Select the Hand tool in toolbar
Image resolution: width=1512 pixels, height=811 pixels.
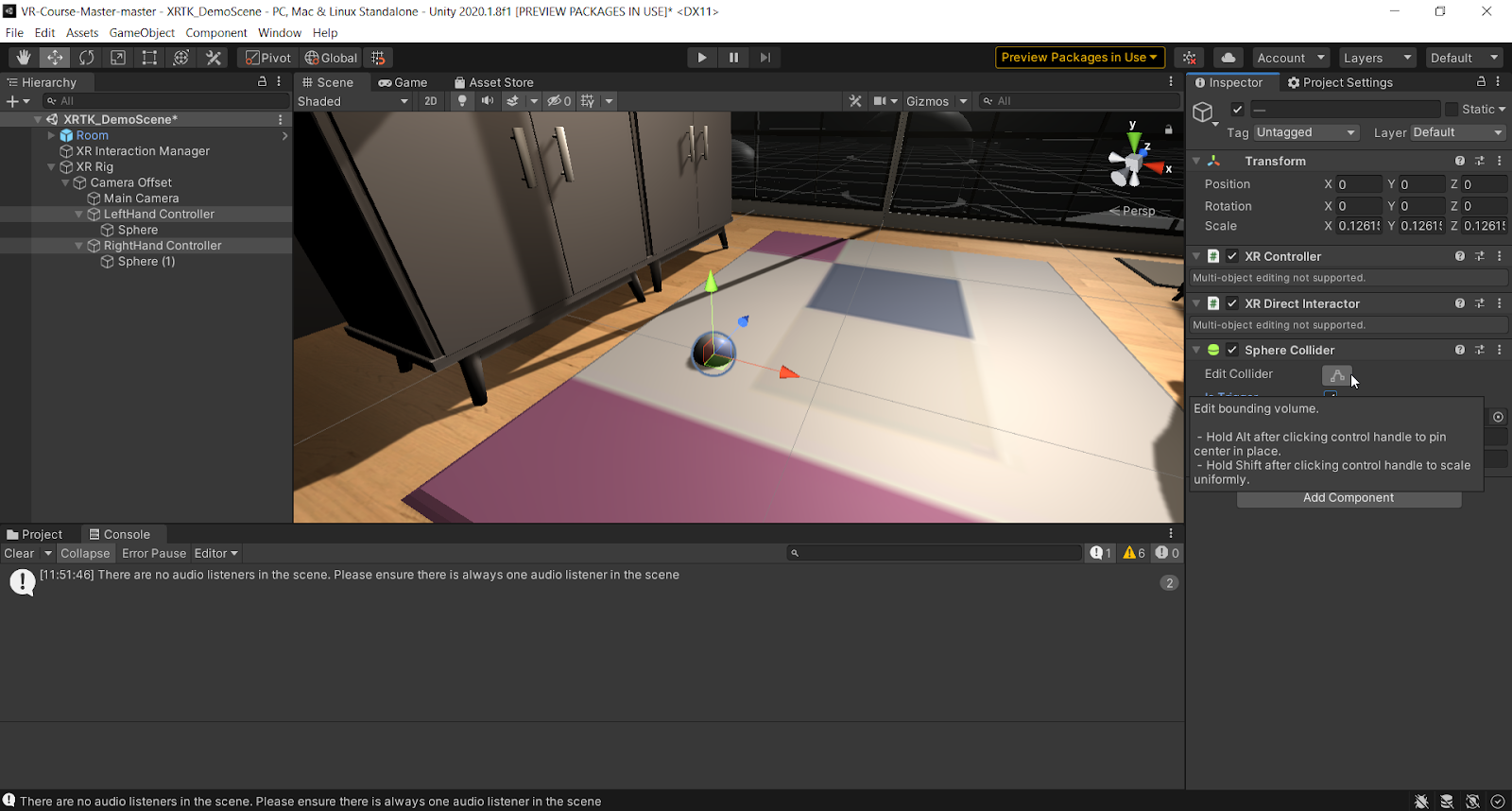pyautogui.click(x=24, y=58)
